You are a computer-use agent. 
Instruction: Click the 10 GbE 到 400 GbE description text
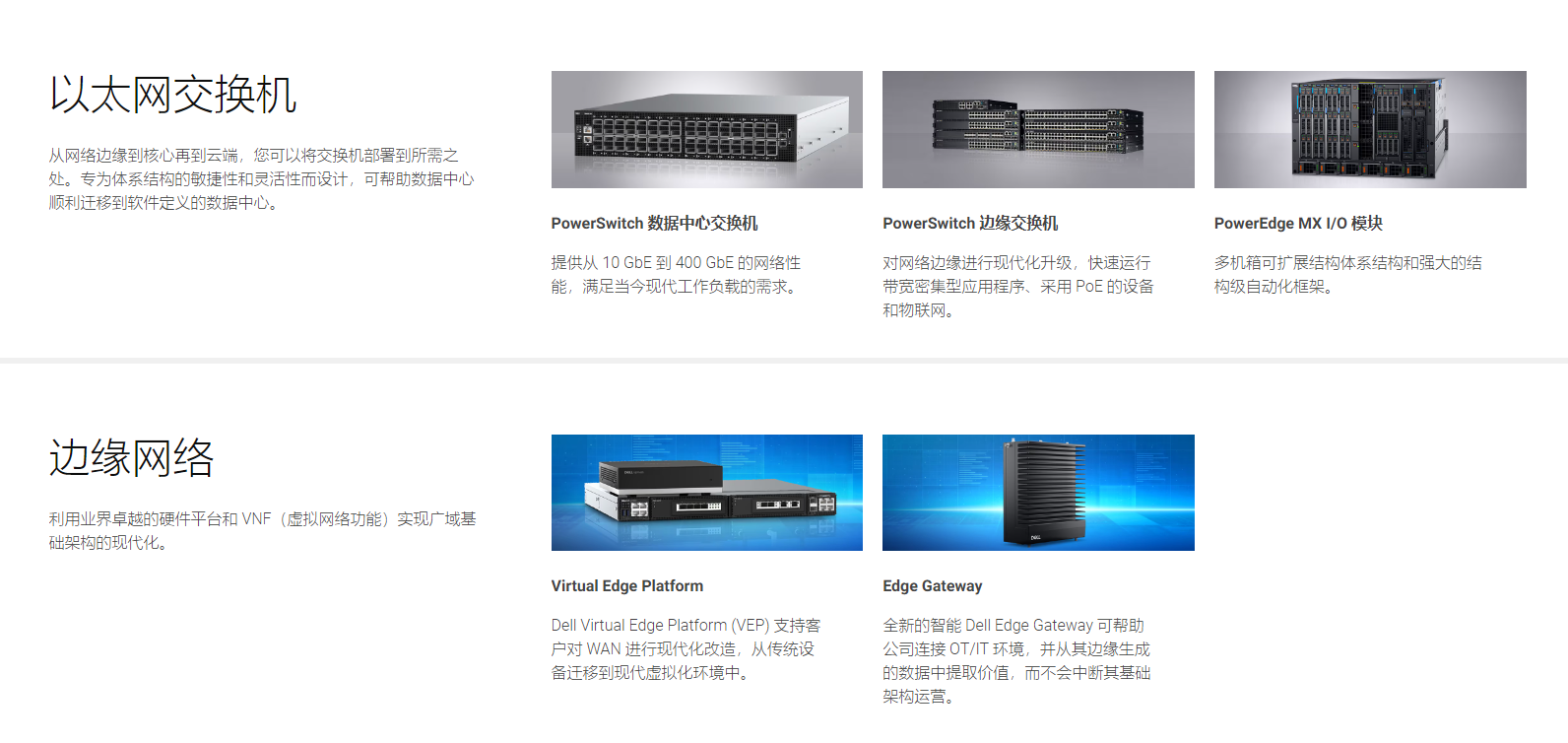click(677, 275)
